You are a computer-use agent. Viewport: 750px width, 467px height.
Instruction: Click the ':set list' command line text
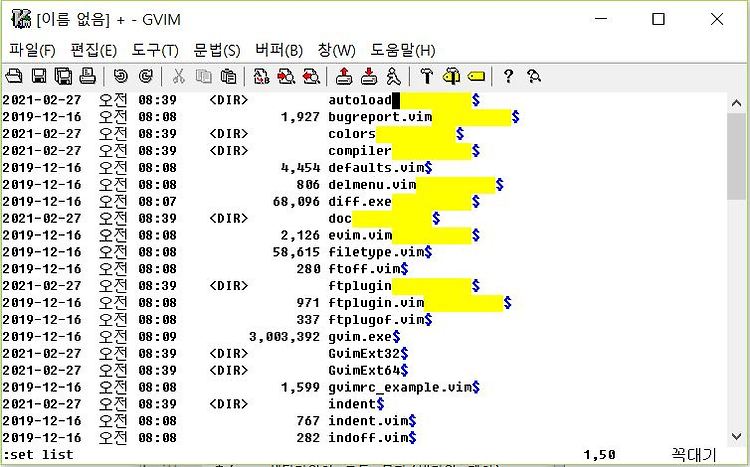(x=38, y=455)
